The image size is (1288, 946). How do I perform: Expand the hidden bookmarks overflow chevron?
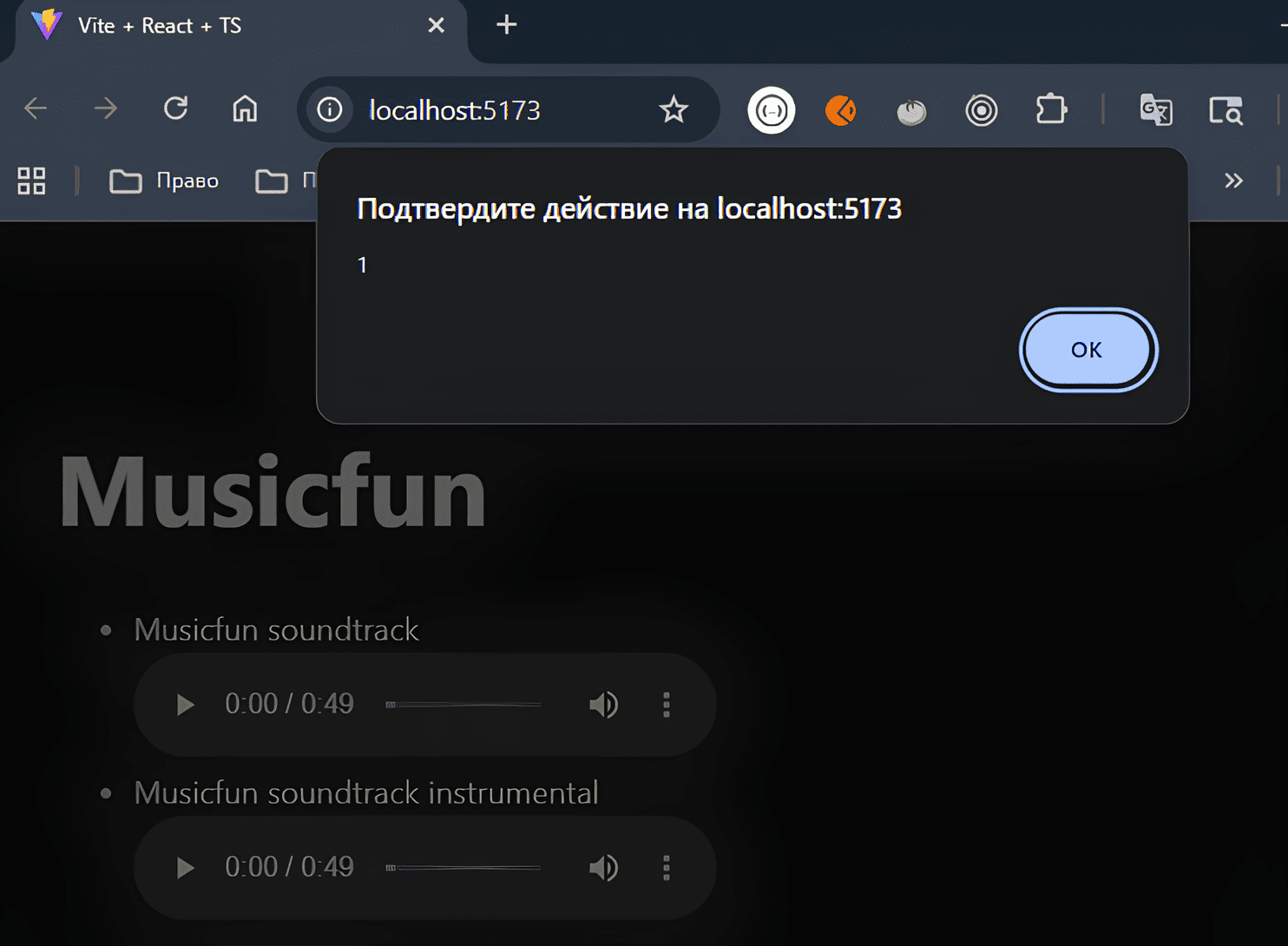coord(1233,181)
